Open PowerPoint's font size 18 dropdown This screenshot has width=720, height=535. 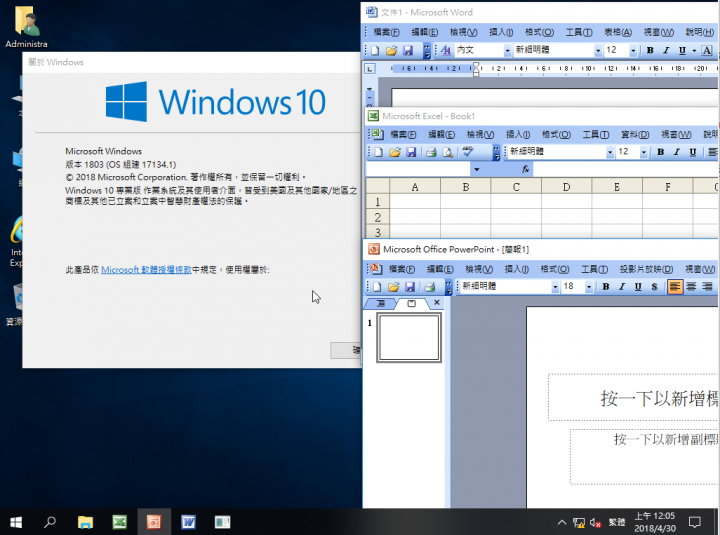tap(589, 287)
